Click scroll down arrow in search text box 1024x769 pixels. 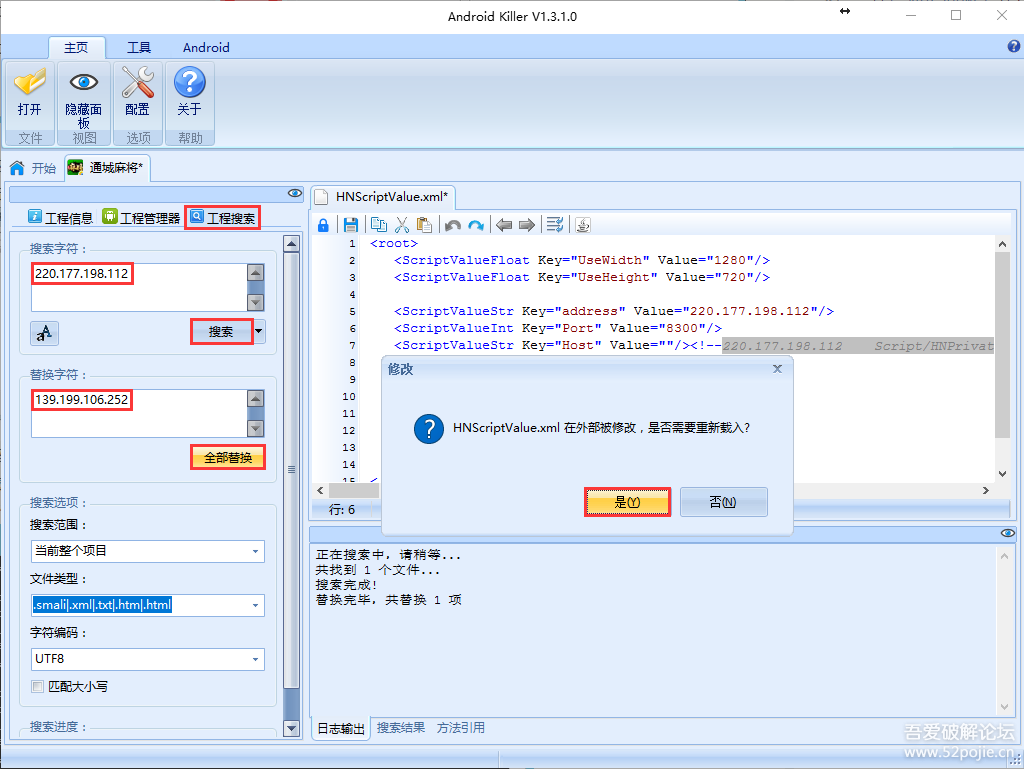point(256,303)
